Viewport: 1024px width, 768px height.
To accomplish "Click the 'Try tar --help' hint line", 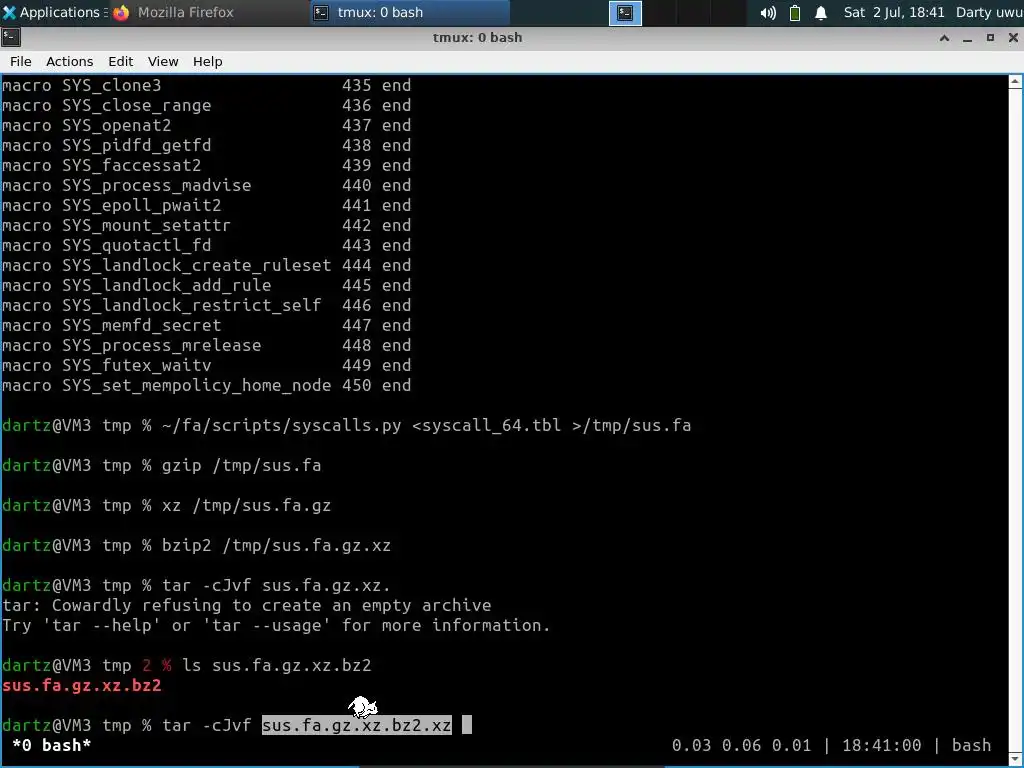I will 276,626.
